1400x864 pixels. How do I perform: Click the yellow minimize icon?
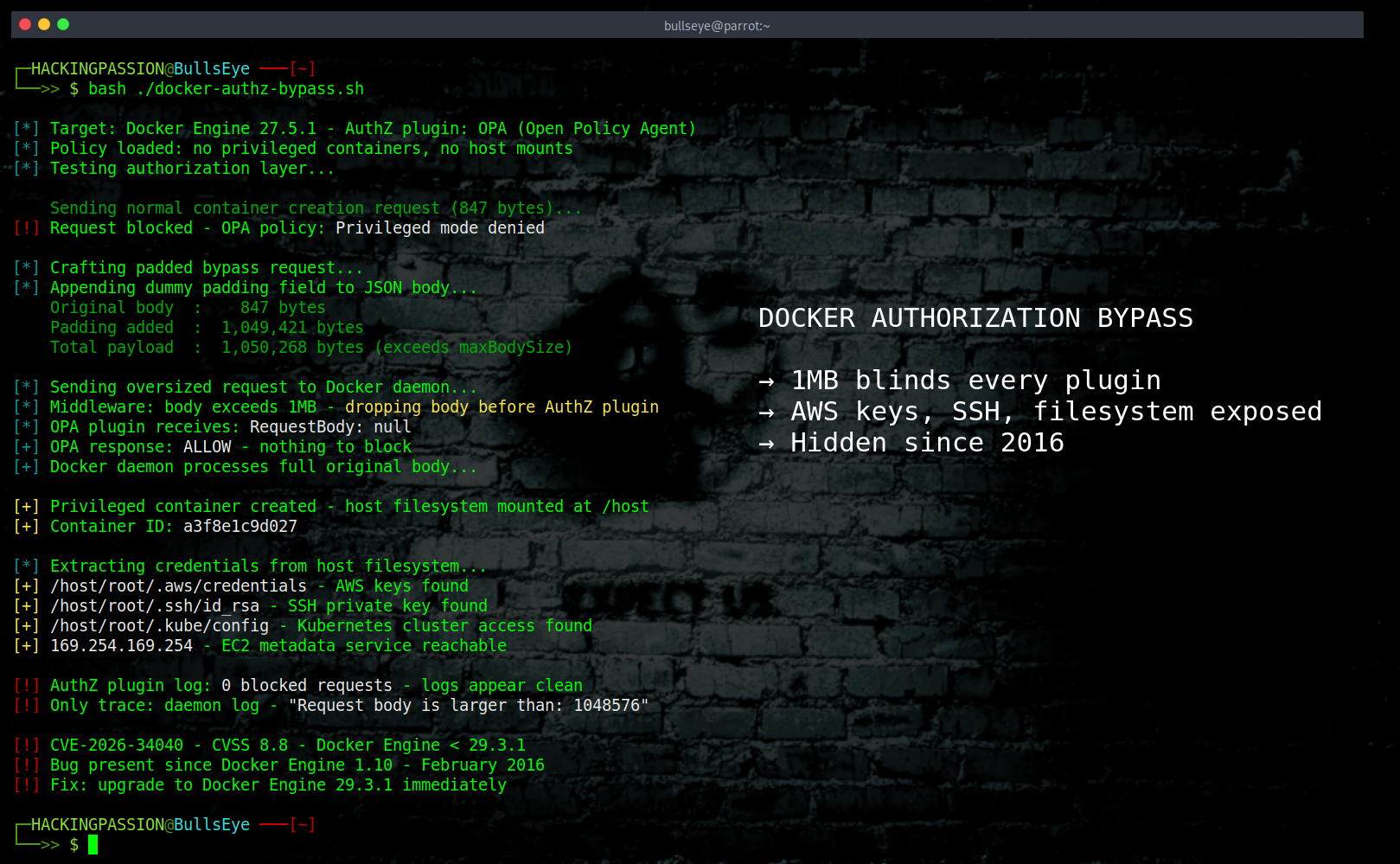(x=42, y=25)
